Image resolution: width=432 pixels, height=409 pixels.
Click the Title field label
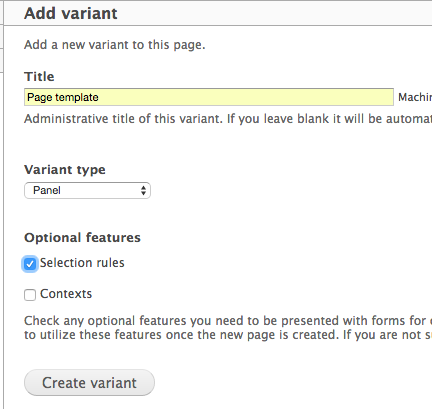point(39,77)
